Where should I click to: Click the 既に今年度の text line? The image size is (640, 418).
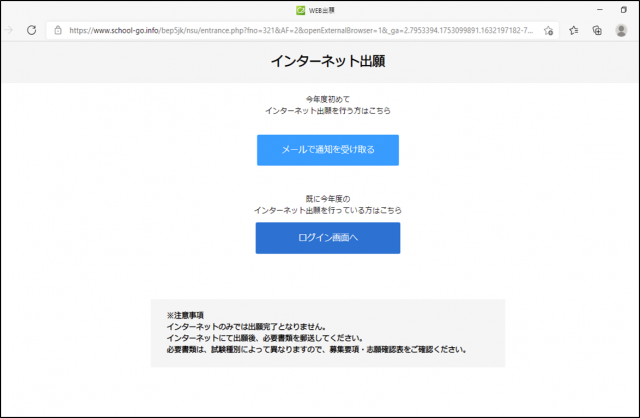328,199
